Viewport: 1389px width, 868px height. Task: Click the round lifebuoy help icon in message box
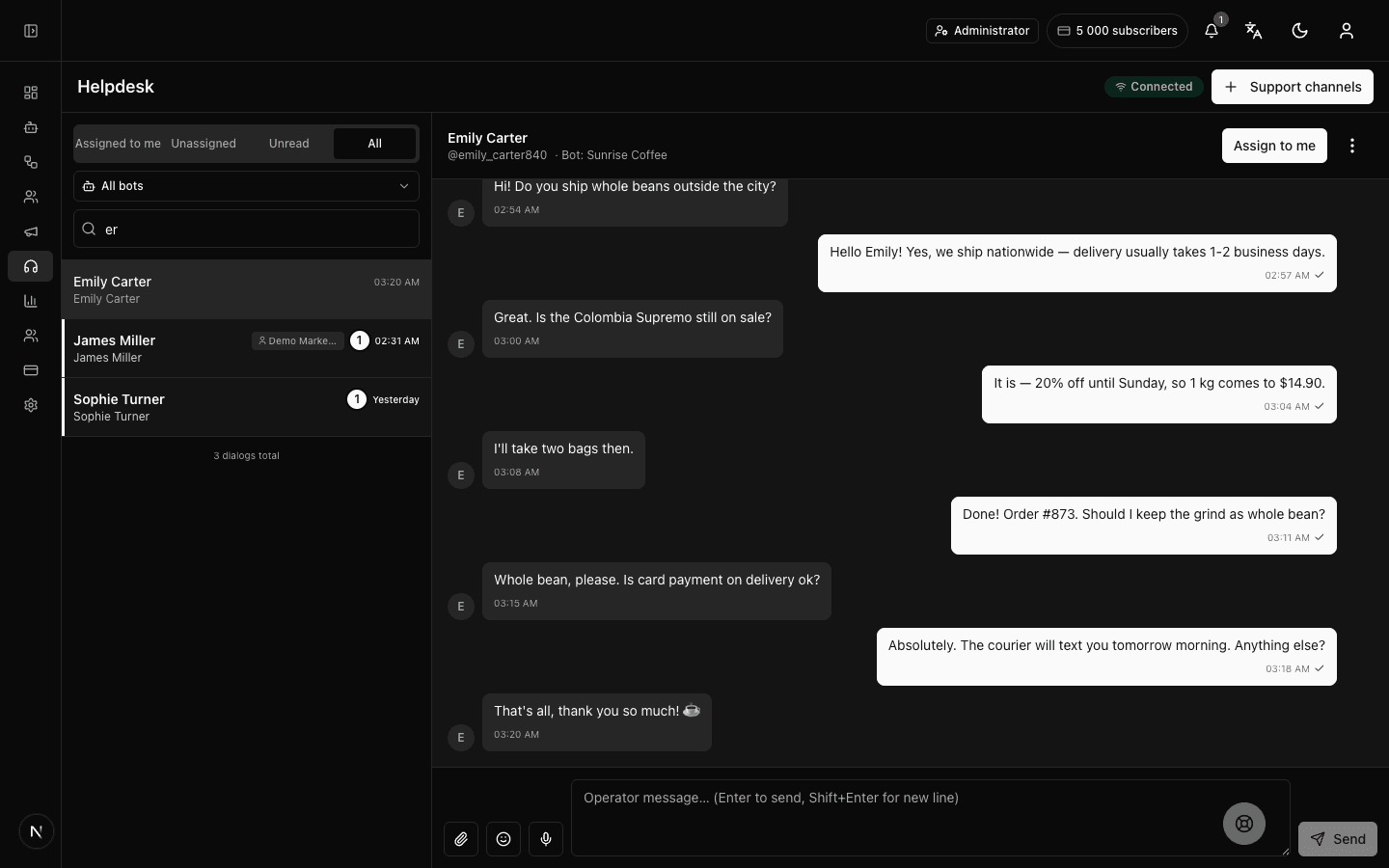(1244, 824)
